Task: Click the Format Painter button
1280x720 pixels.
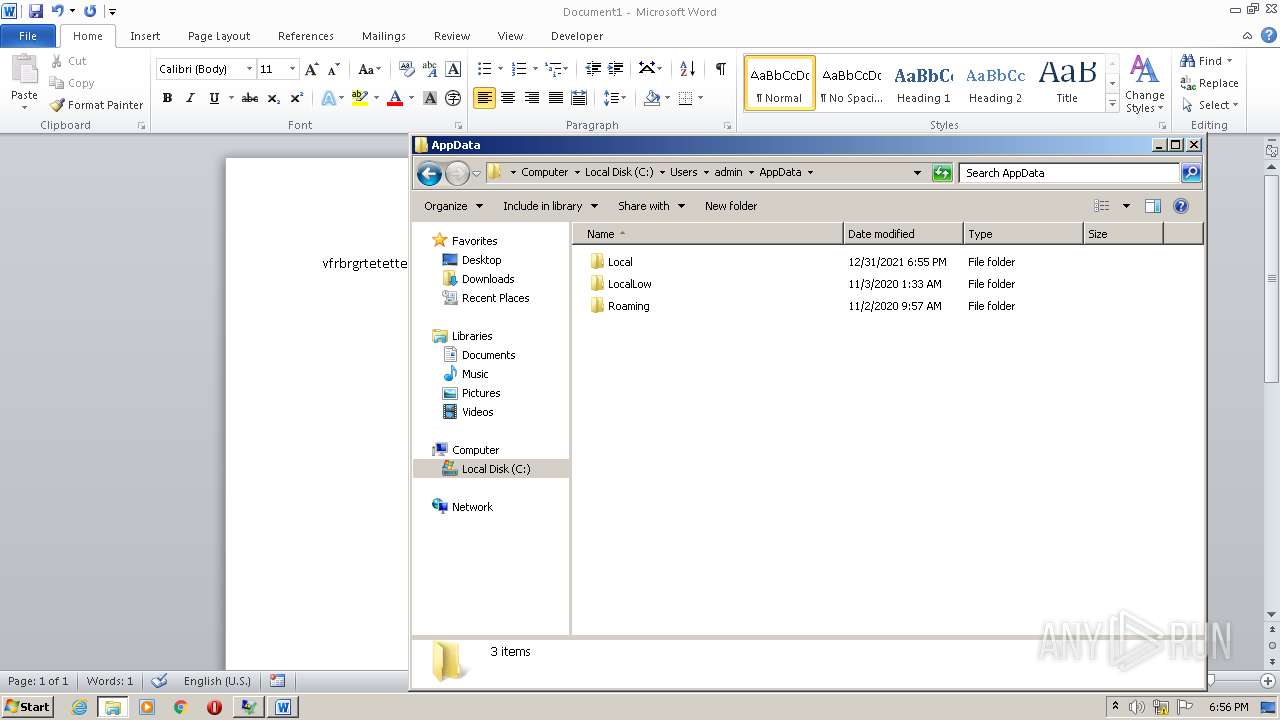Action: pos(97,105)
